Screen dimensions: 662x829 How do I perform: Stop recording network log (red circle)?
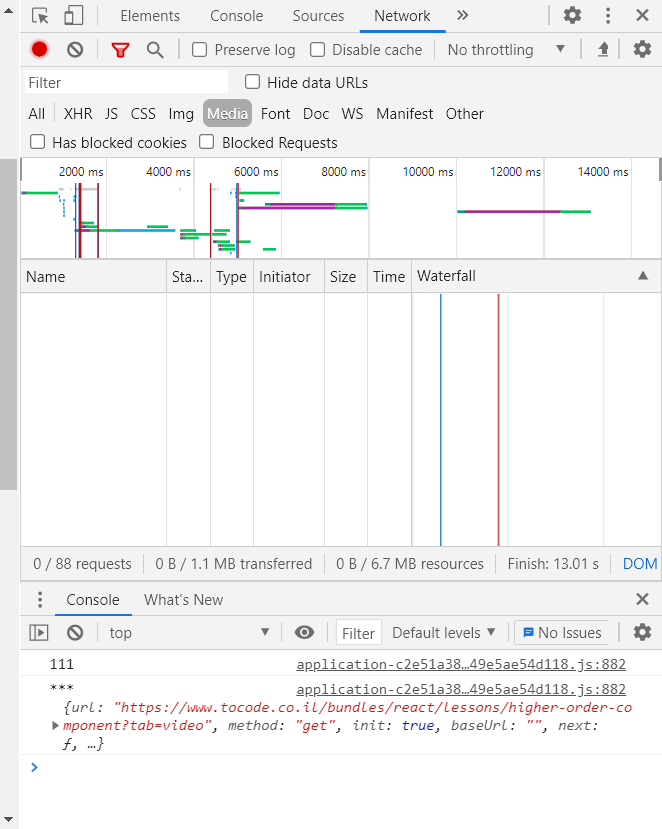(40, 50)
